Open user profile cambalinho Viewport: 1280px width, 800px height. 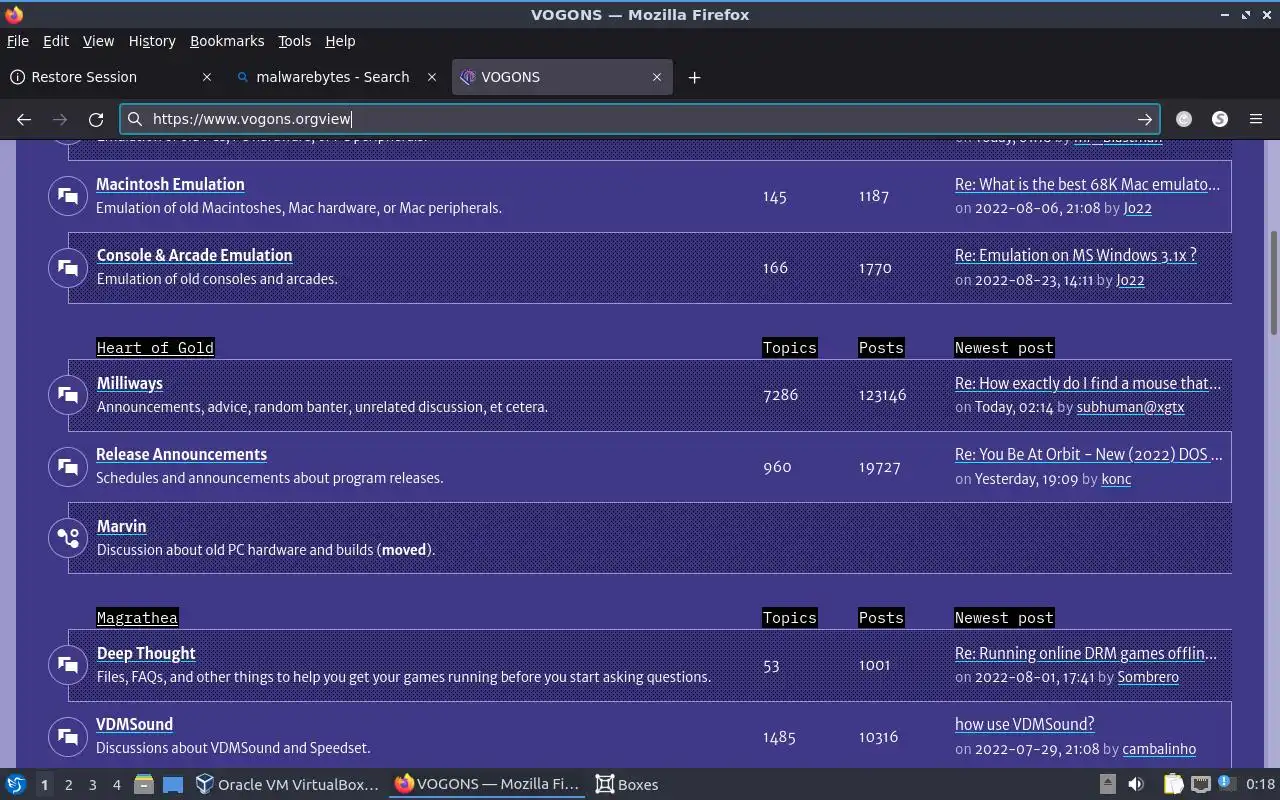click(x=1159, y=749)
